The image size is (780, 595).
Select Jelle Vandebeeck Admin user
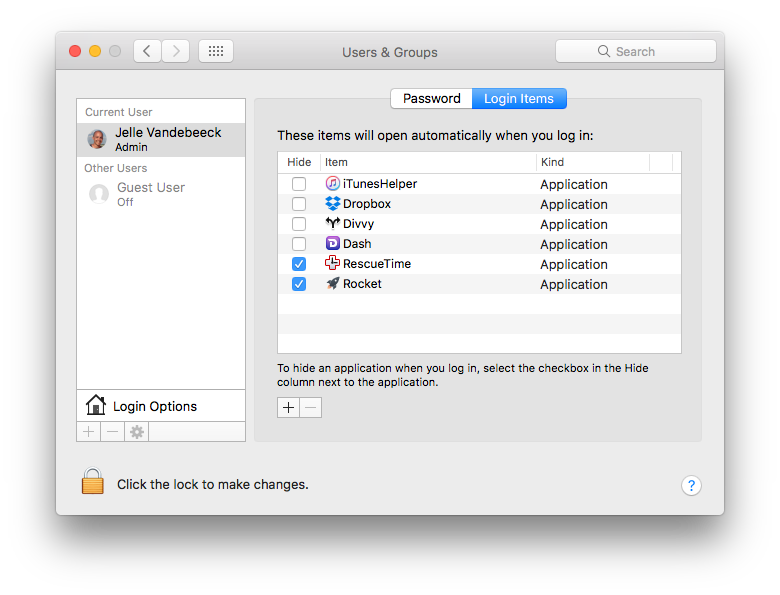(x=161, y=140)
